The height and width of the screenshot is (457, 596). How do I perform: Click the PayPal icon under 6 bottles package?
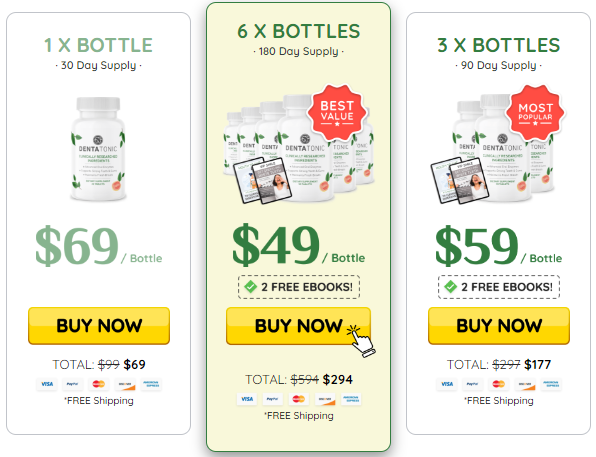(273, 399)
